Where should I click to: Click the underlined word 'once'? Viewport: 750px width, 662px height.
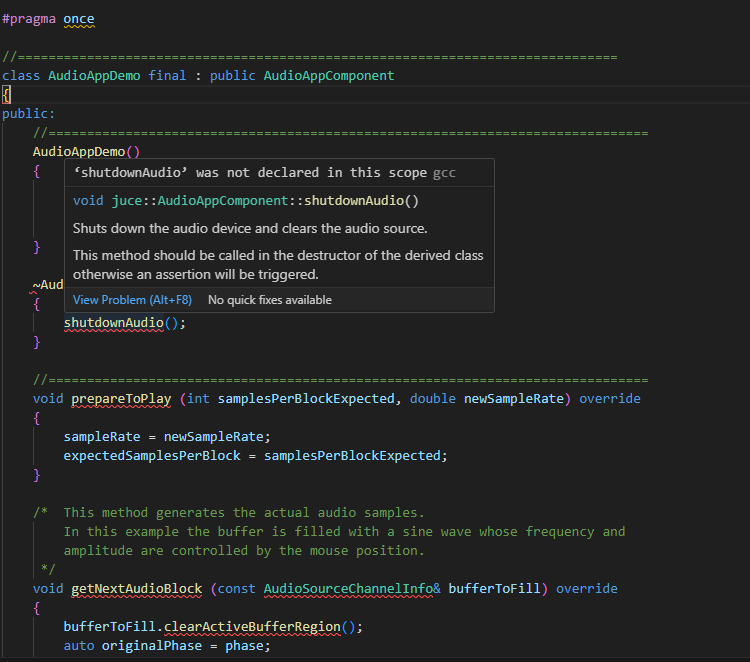(79, 19)
